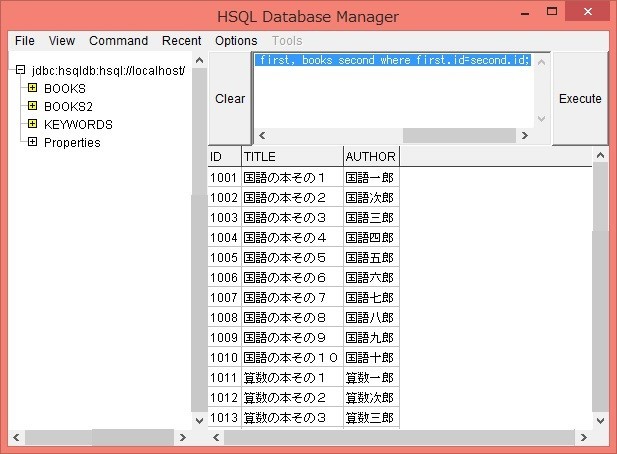Screen dimensions: 617x454
Task: Expand the Properties node
Action: pos(33,142)
